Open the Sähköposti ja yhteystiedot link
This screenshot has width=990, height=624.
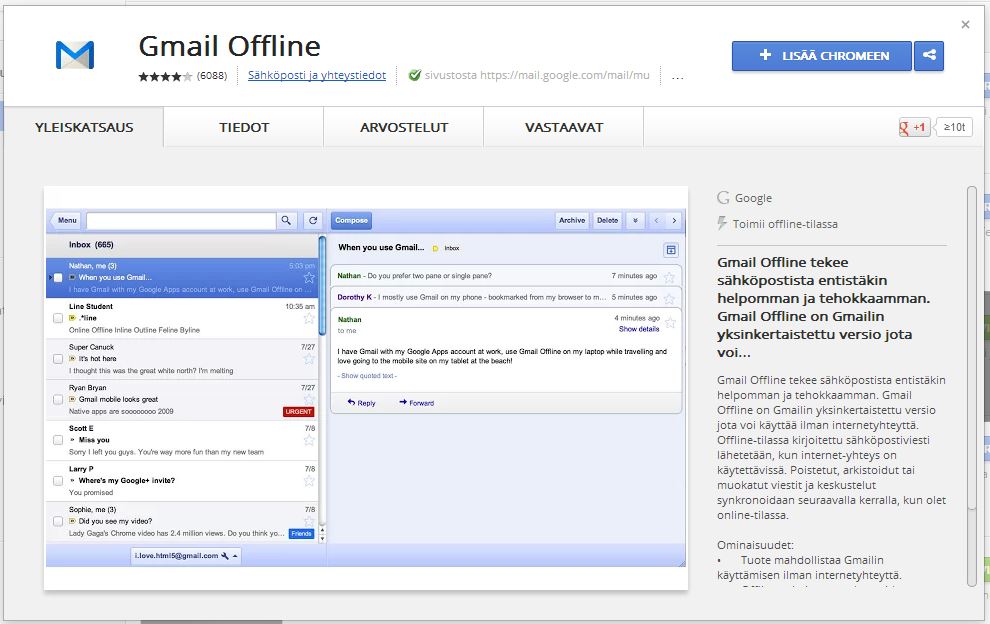click(317, 75)
